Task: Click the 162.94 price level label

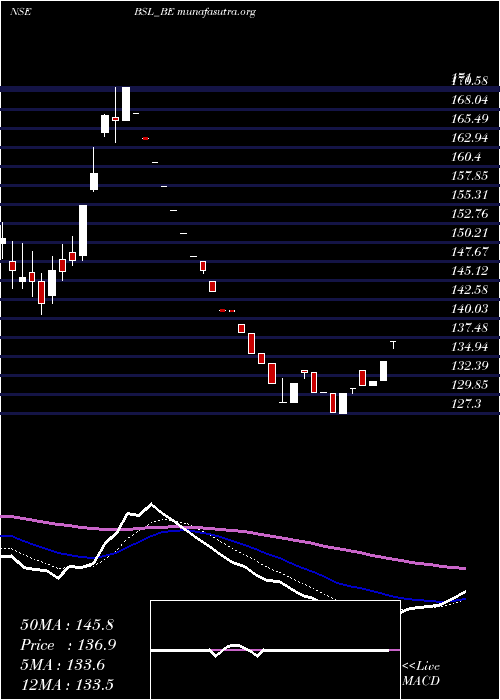Action: pyautogui.click(x=469, y=138)
